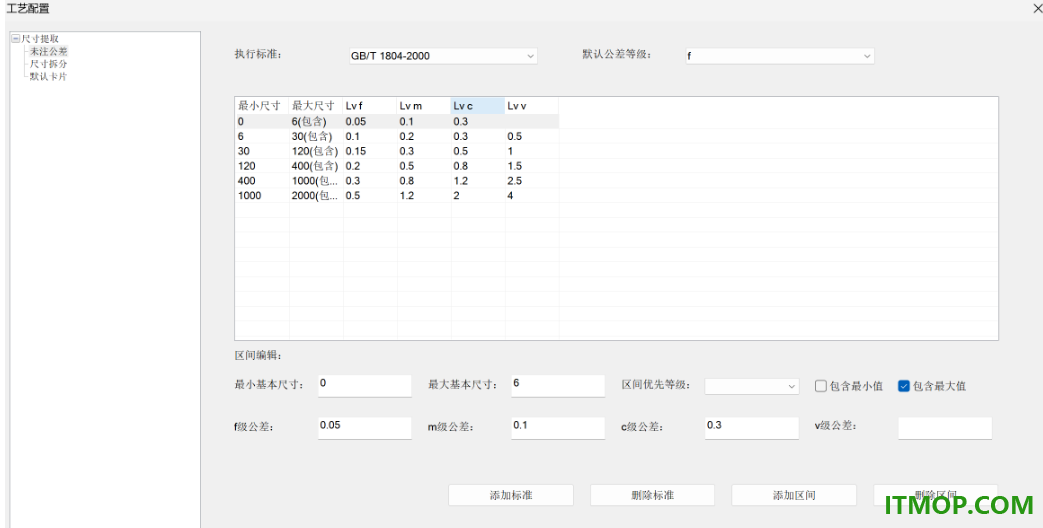Click the 最小尺寸 column header
Image resolution: width=1043 pixels, height=528 pixels.
click(x=263, y=106)
